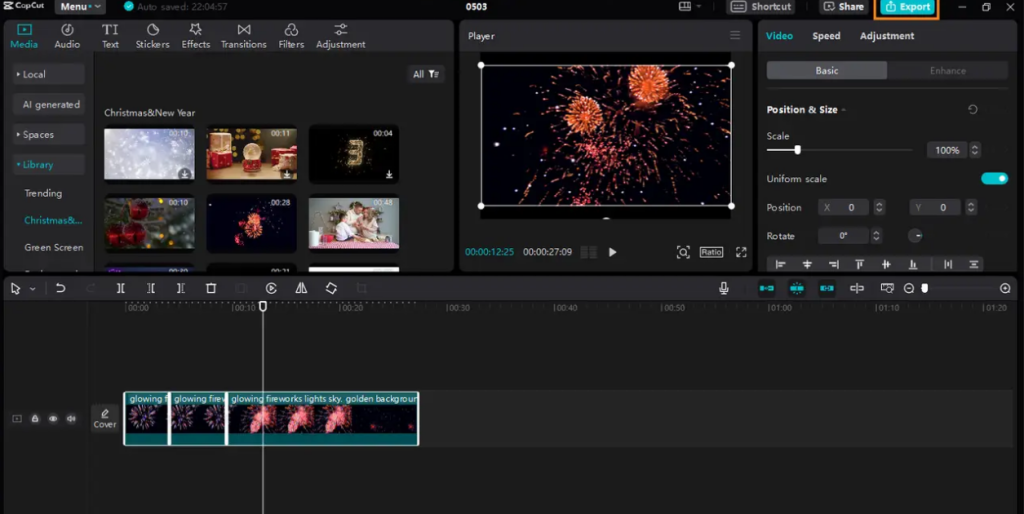Expand the Spaces section

pos(49,135)
